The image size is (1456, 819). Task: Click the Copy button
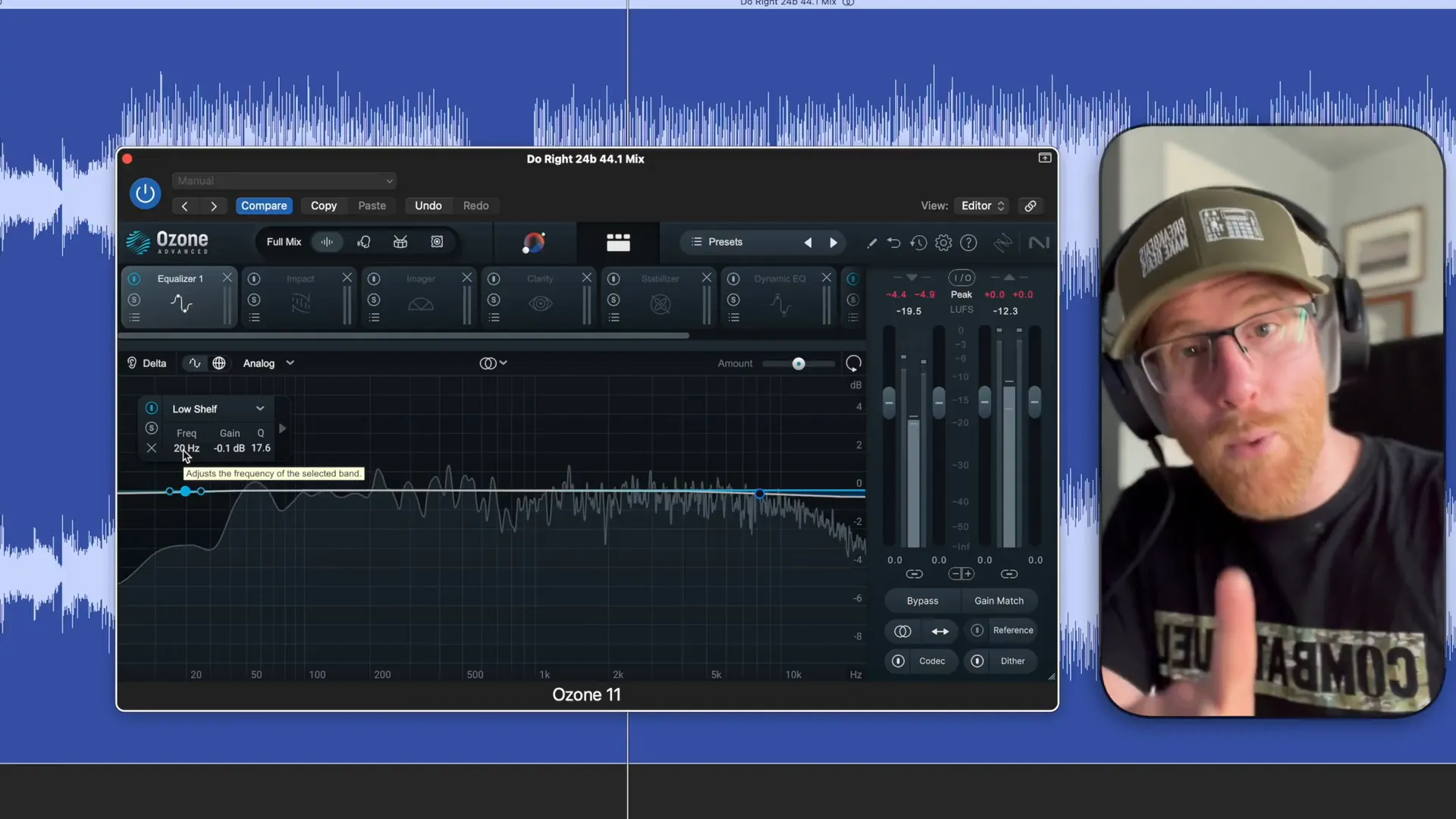[324, 206]
